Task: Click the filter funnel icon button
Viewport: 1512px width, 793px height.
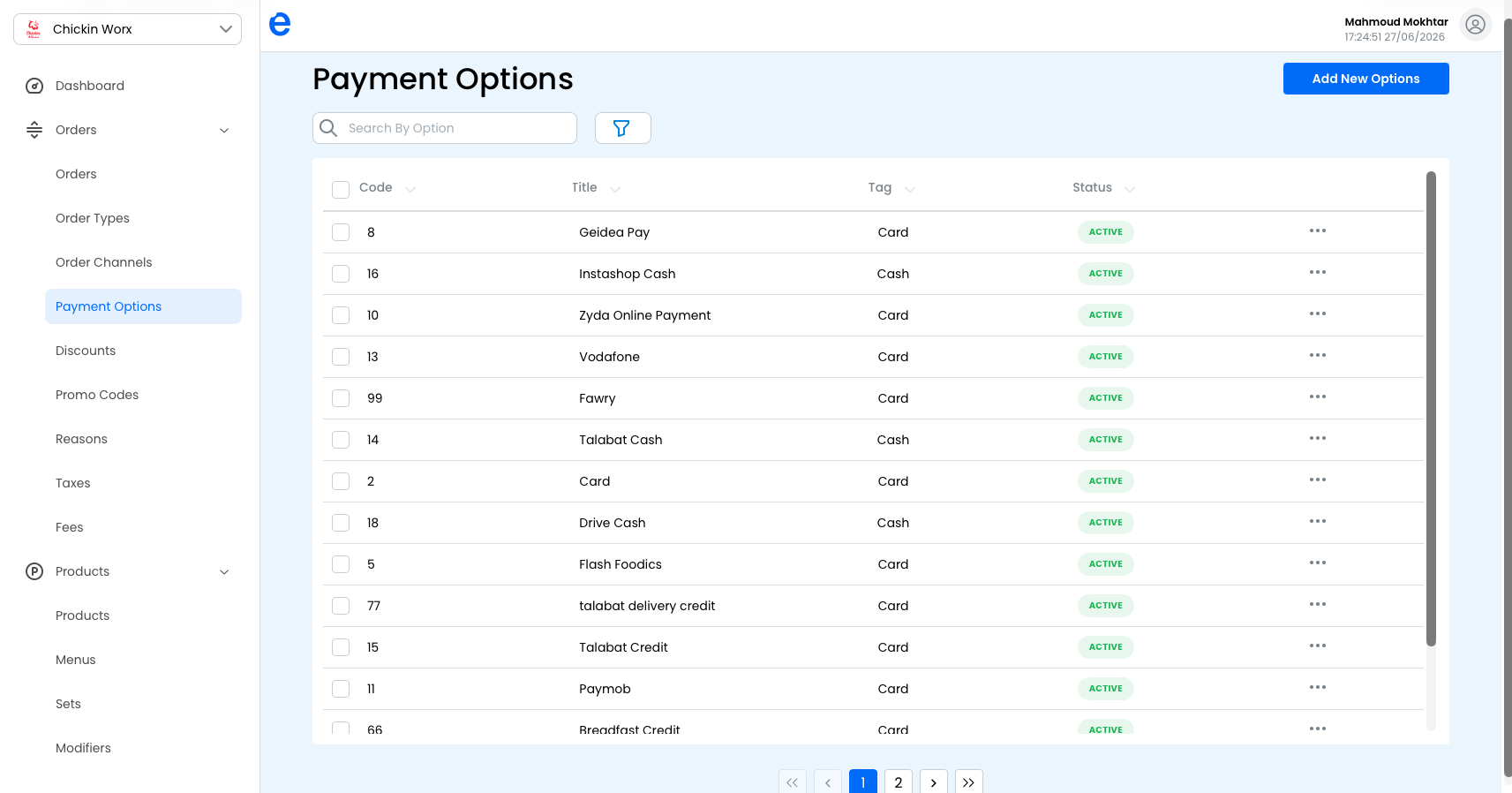Action: pos(622,128)
